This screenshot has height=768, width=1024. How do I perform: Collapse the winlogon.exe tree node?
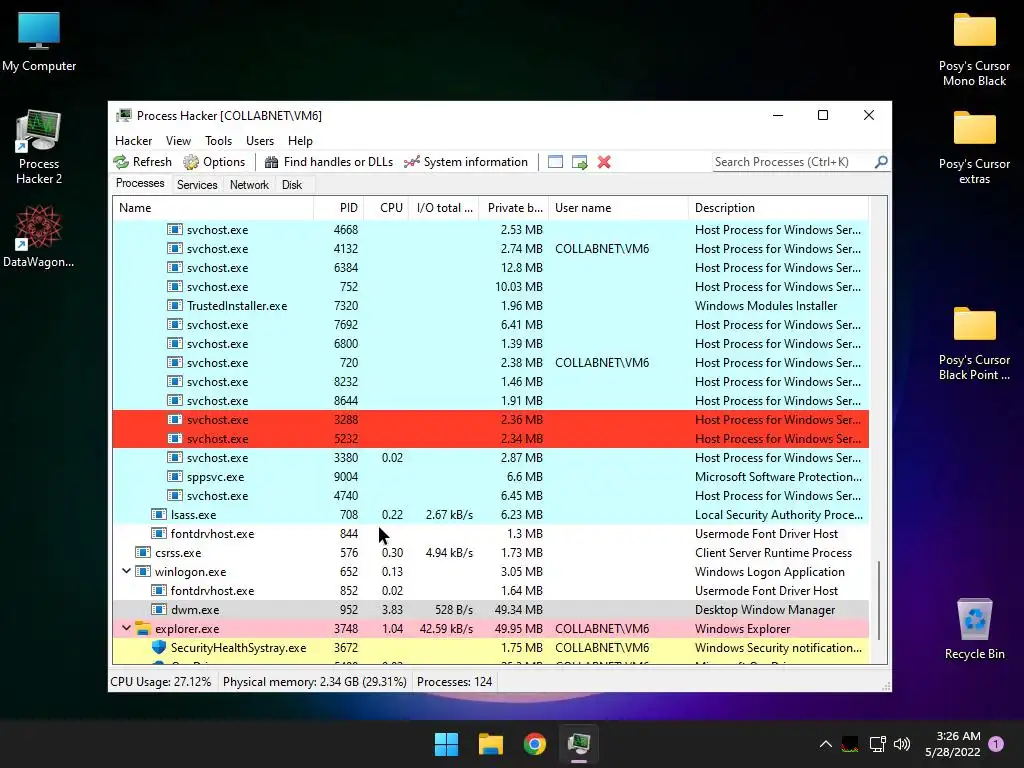click(126, 571)
